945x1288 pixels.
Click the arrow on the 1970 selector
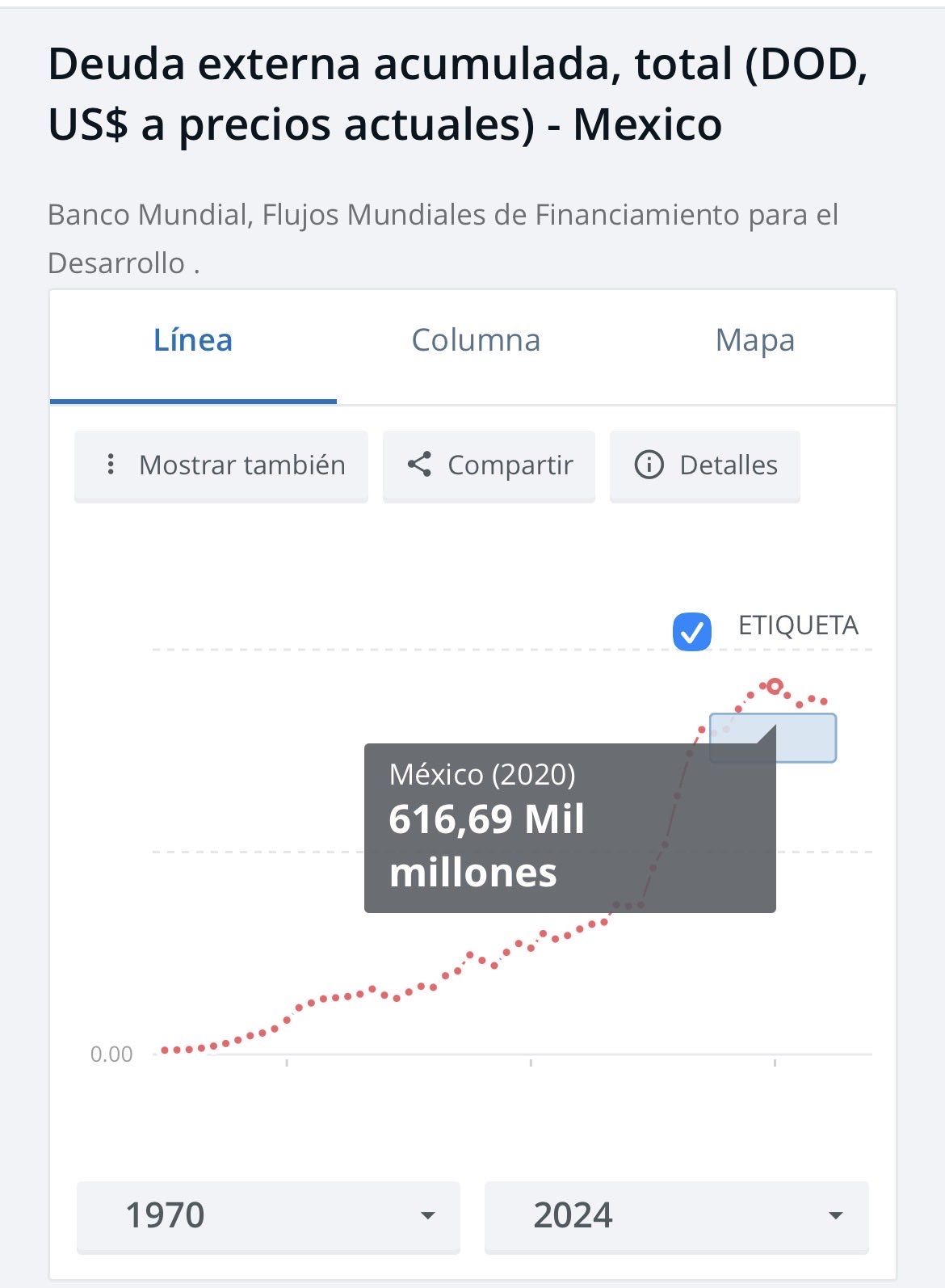[428, 1215]
